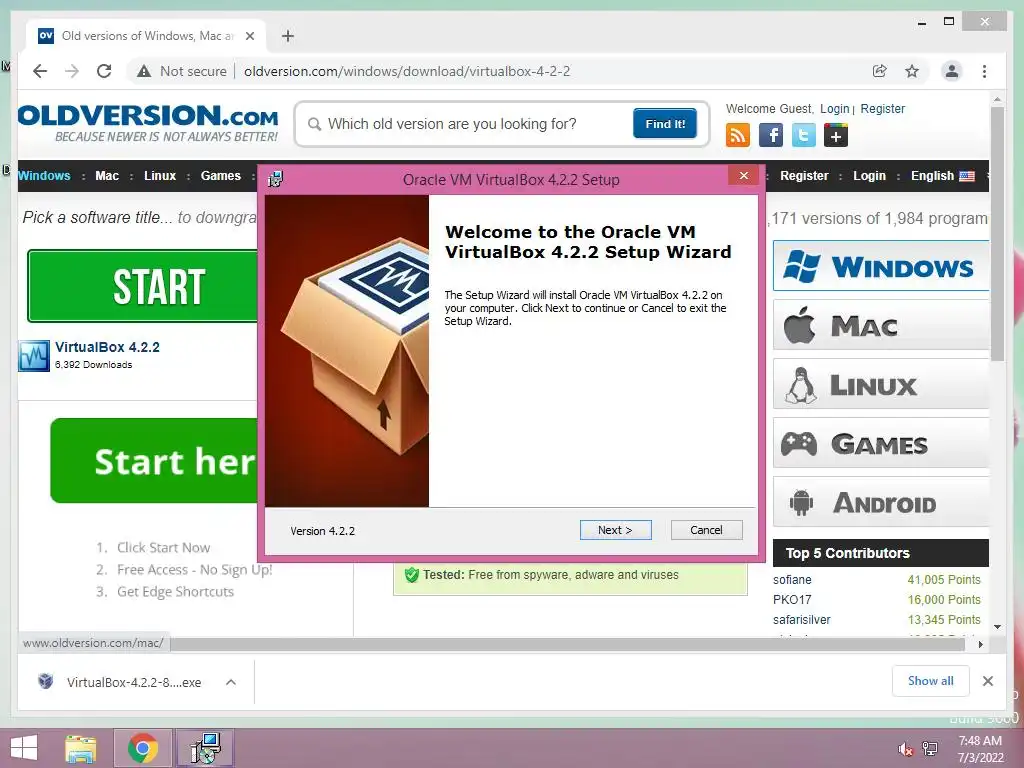
Task: Go back in Chrome browser
Action: point(40,71)
